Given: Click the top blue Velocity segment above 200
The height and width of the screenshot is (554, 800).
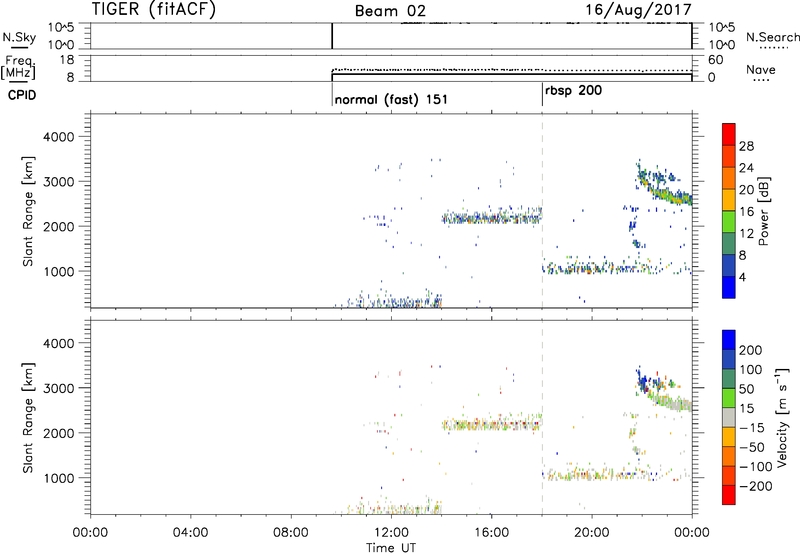Looking at the screenshot, I should (x=729, y=340).
